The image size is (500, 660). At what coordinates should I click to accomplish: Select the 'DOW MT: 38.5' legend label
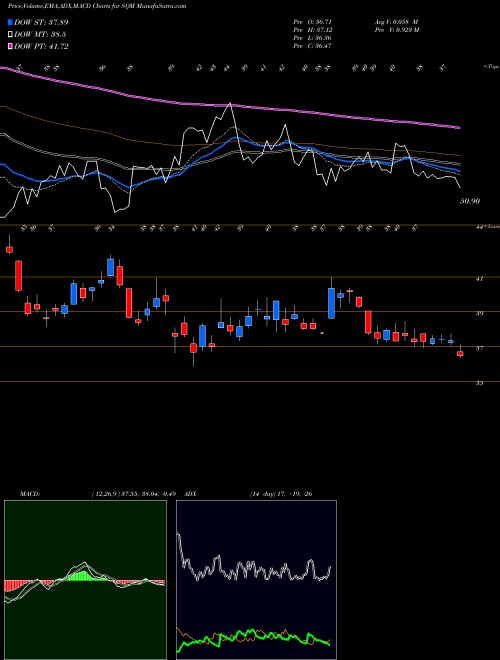pyautogui.click(x=40, y=35)
